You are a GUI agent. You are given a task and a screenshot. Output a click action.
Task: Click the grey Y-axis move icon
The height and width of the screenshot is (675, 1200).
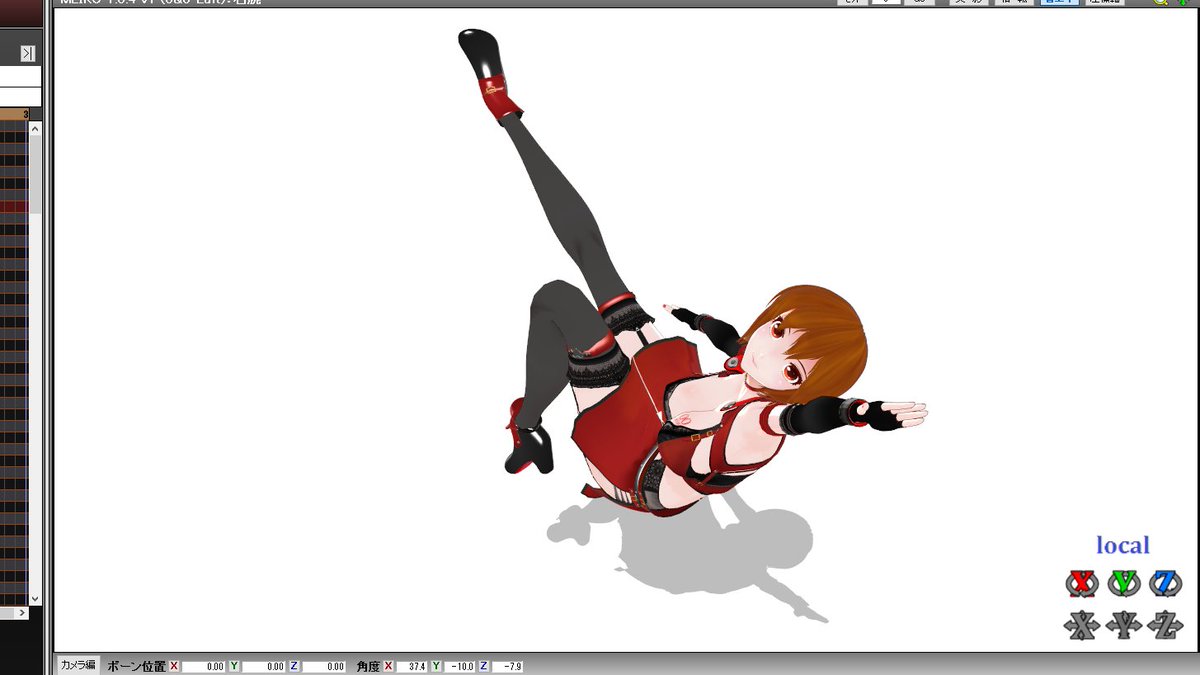[x=1124, y=626]
